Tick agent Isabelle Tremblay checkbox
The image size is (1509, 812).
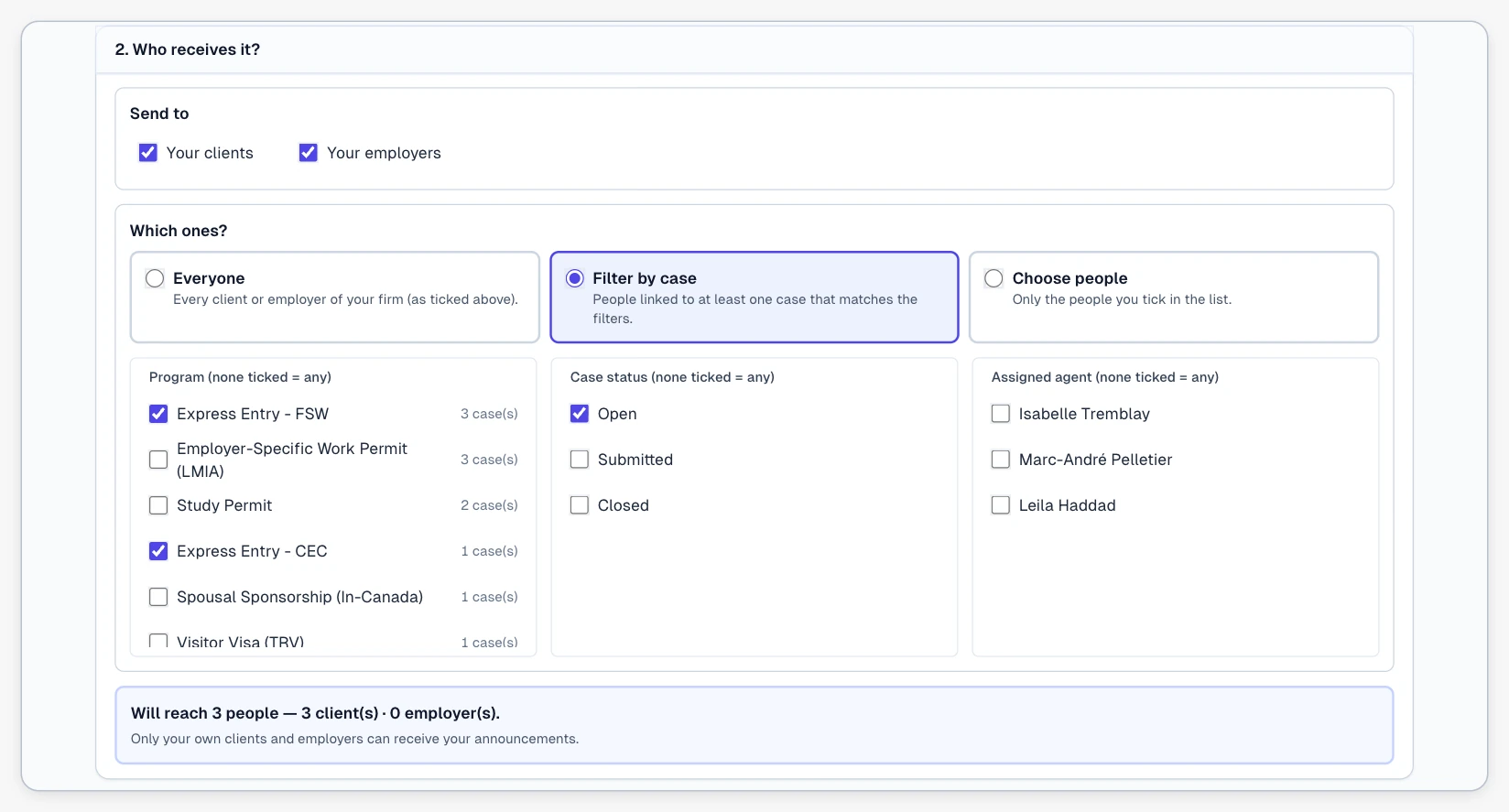pyautogui.click(x=1001, y=414)
